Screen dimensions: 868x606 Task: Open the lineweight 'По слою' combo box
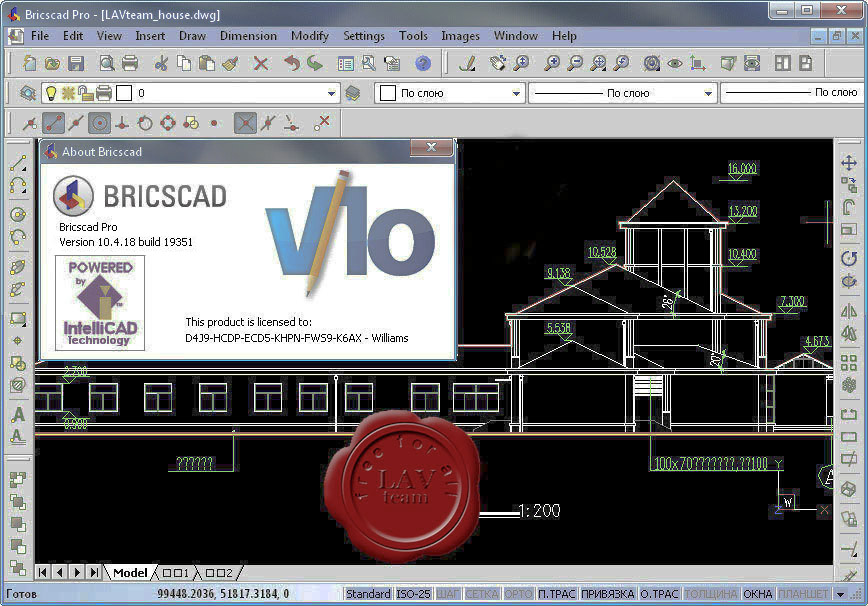point(793,92)
